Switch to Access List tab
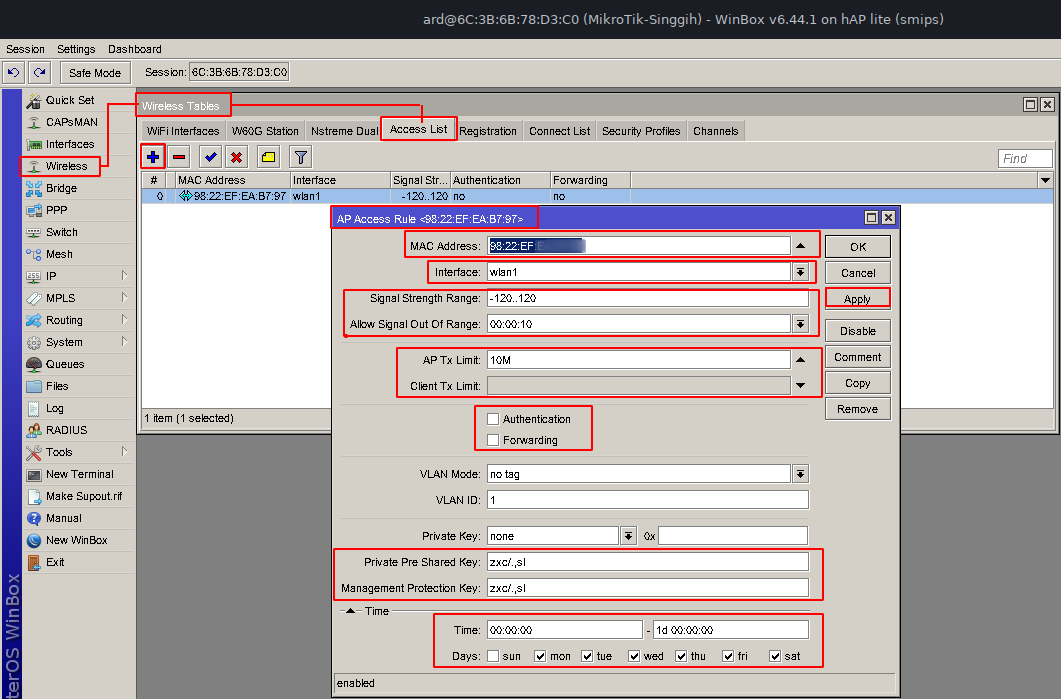This screenshot has height=699, width=1061. (418, 129)
